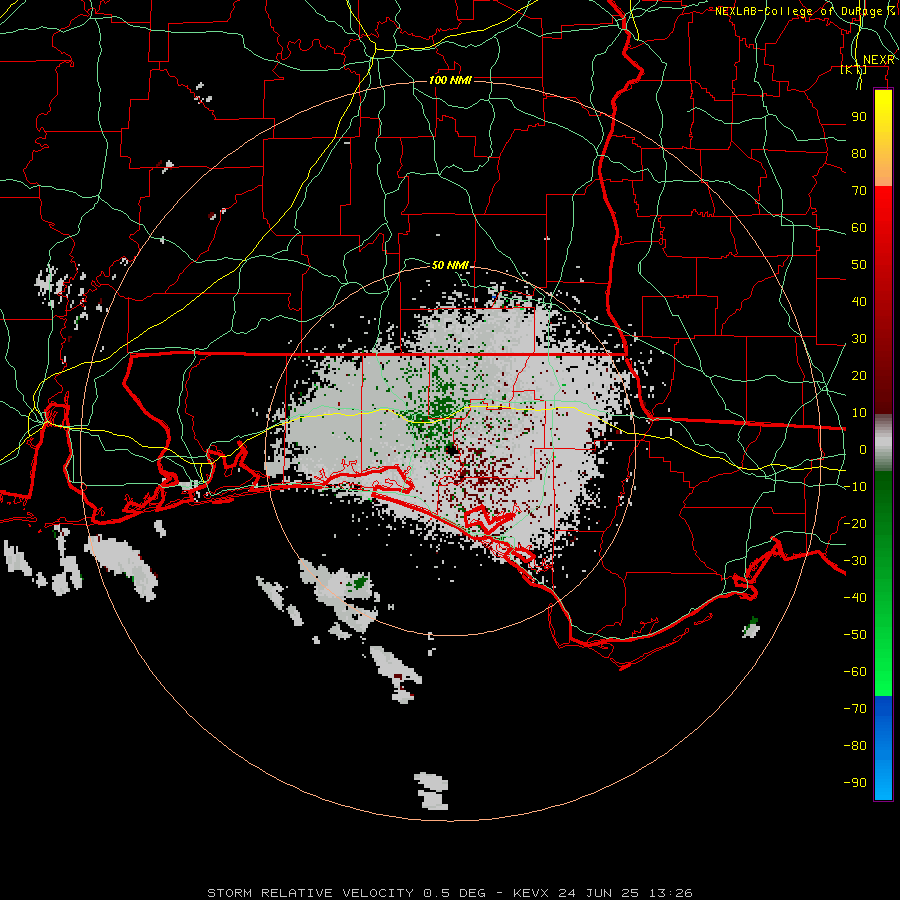
Task: Click the 50 value on the velocity scale
Action: [x=859, y=265]
